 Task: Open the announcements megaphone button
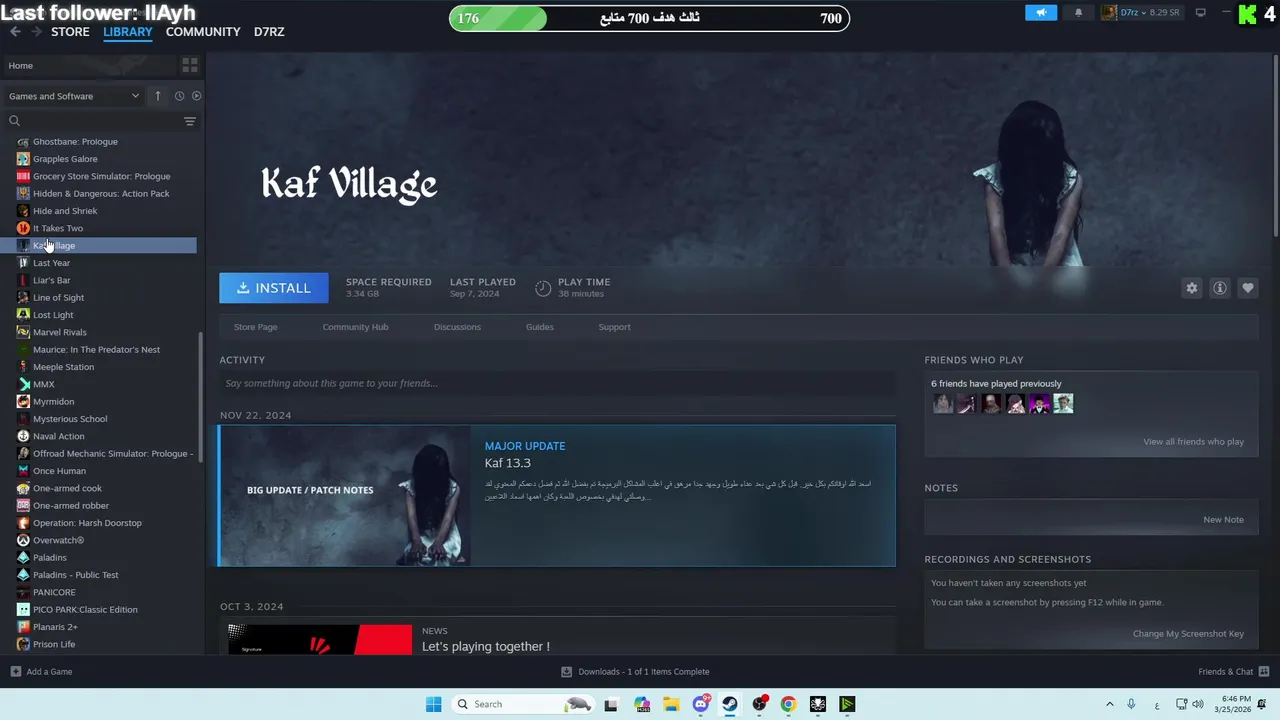point(1041,13)
